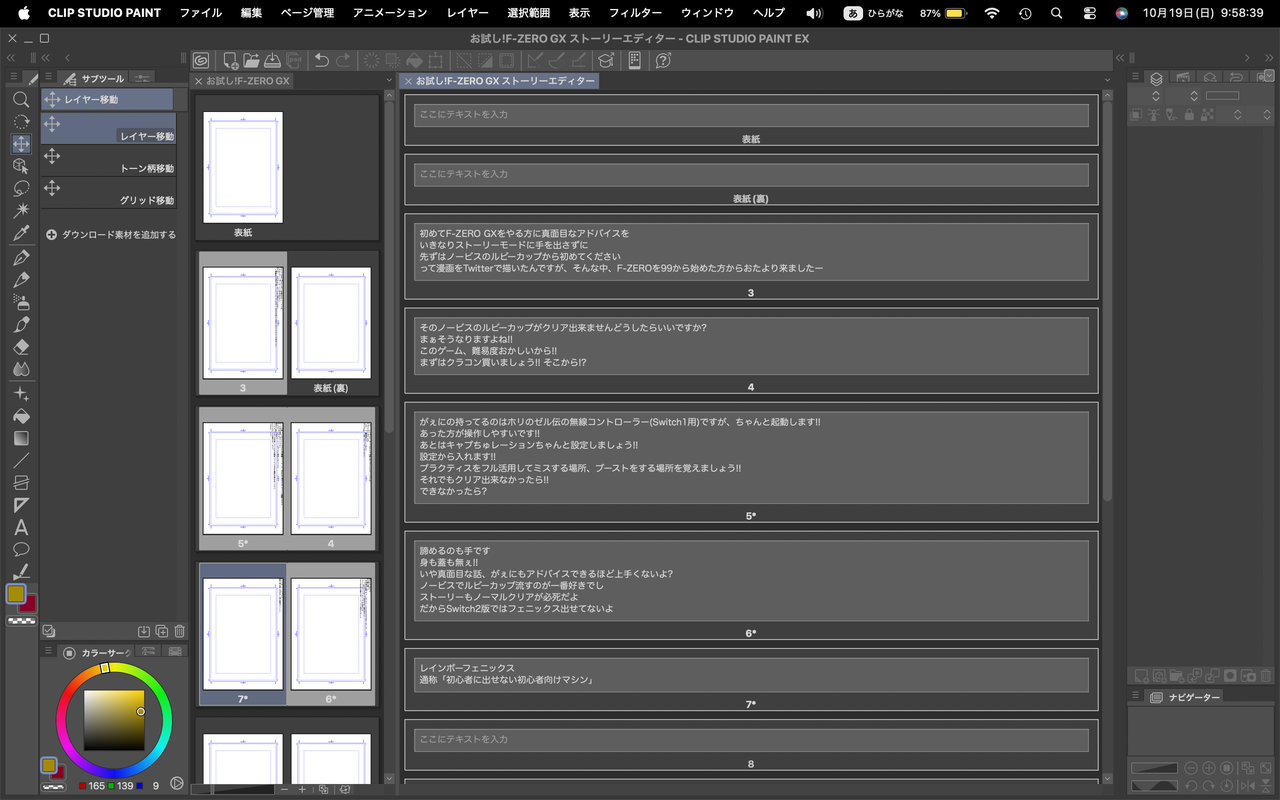The image size is (1280, 800).
Task: Select the Eraser tool
Action: [21, 346]
